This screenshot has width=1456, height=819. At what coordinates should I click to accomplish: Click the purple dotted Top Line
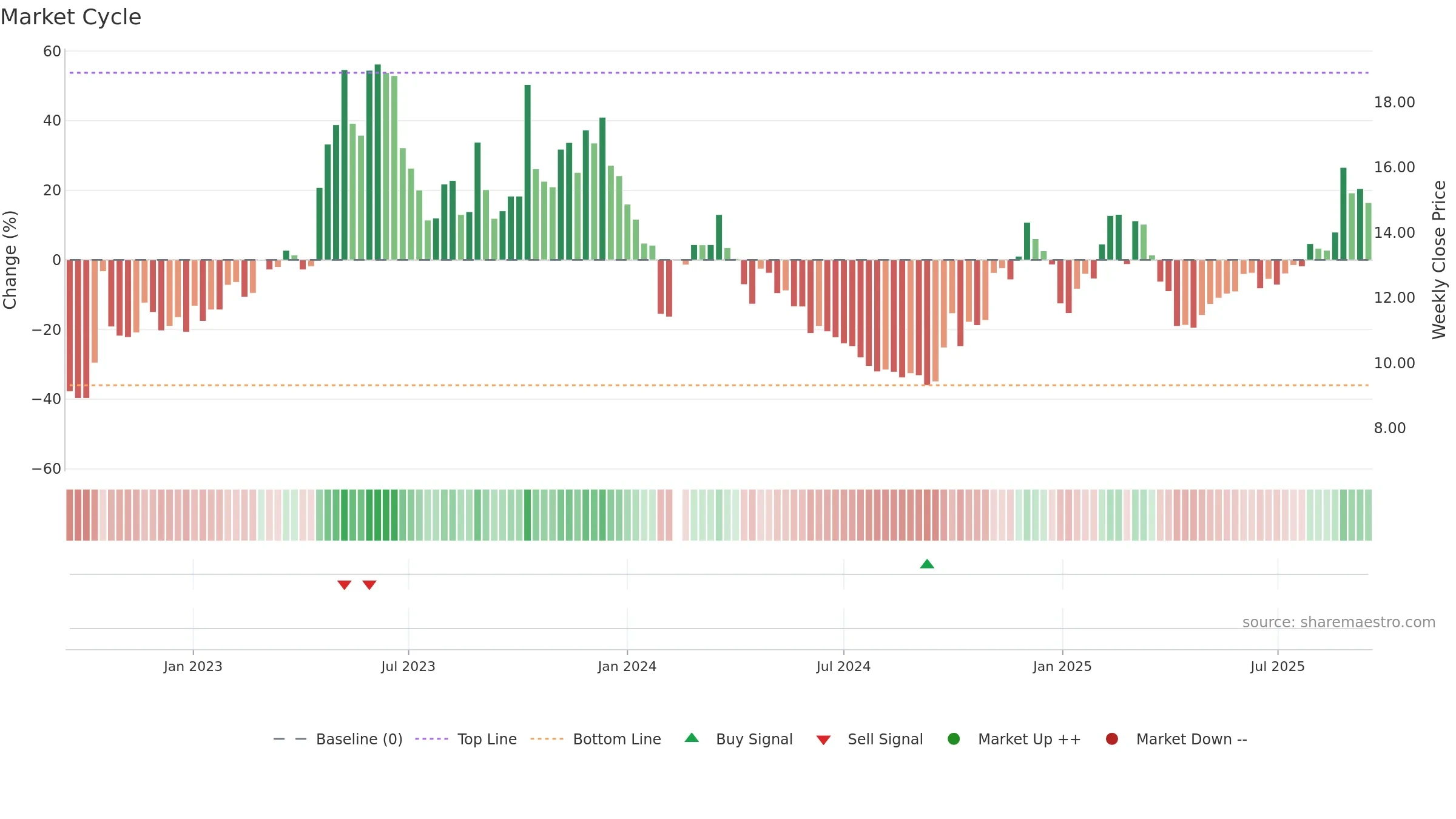click(x=719, y=73)
